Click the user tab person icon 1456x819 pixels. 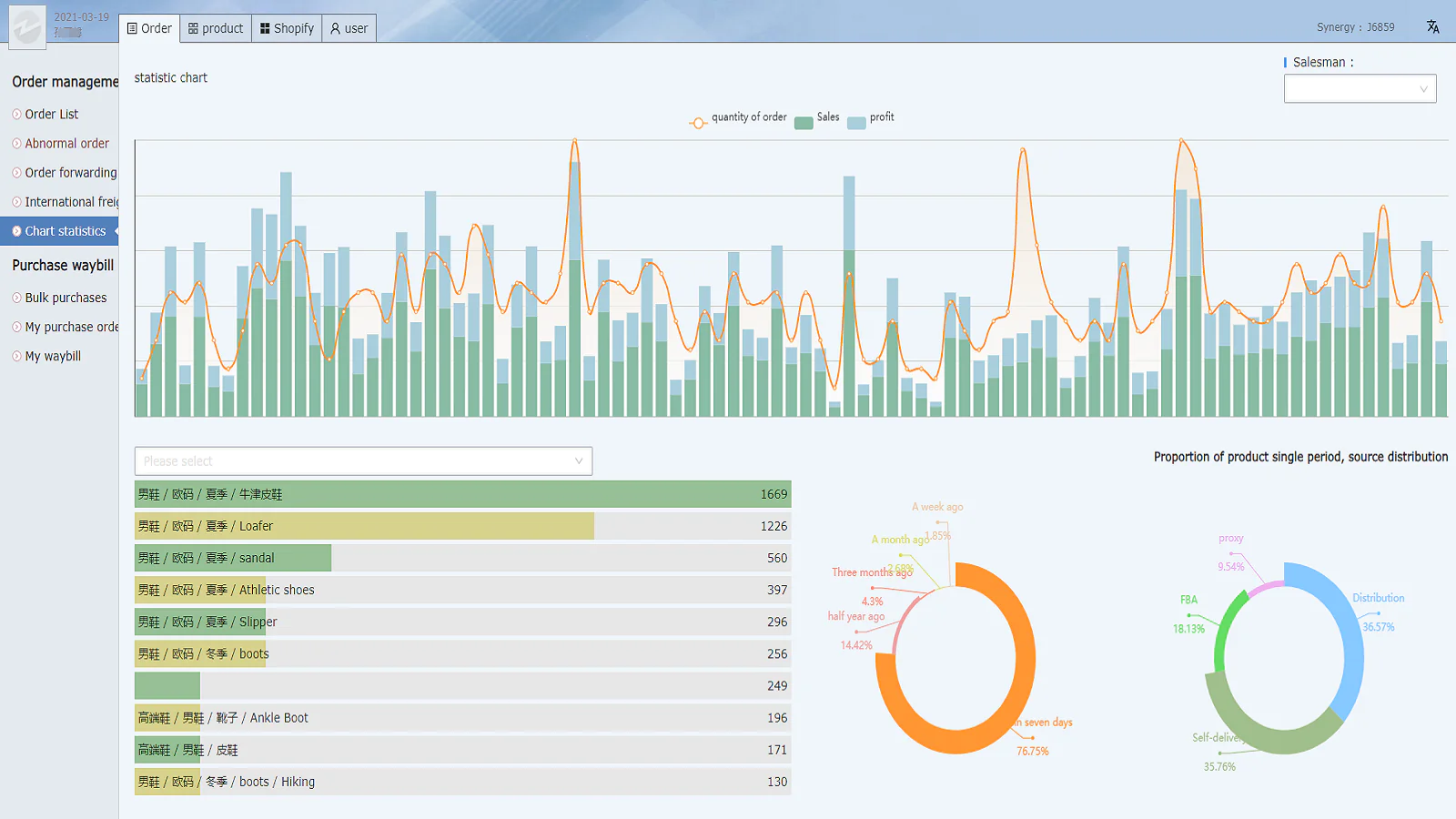pos(335,29)
